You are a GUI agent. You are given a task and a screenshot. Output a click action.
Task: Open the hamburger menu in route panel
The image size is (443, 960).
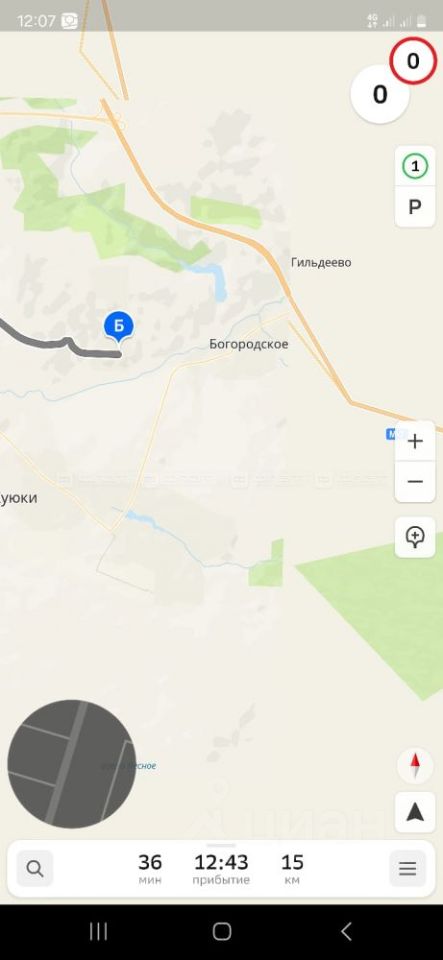coord(408,869)
